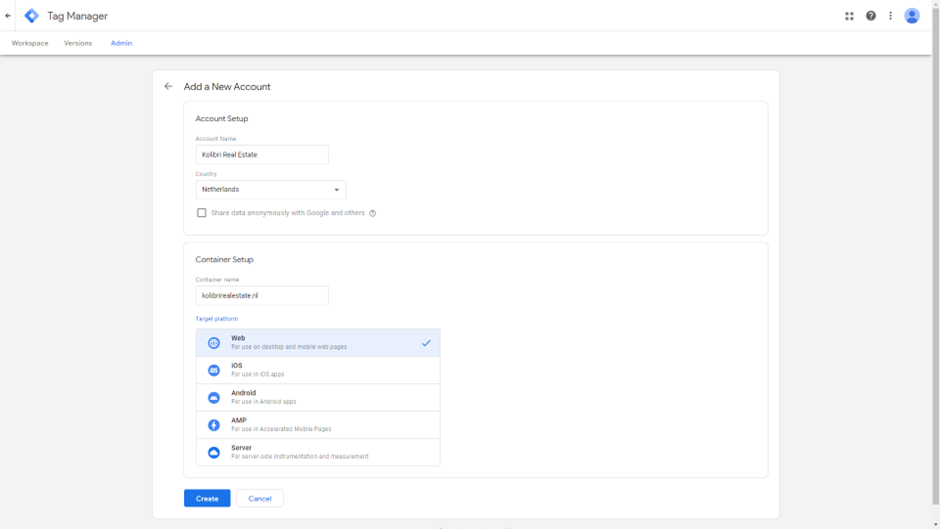Click the AMP lightning bolt icon
Screen dimensions: 940x529
pos(213,425)
